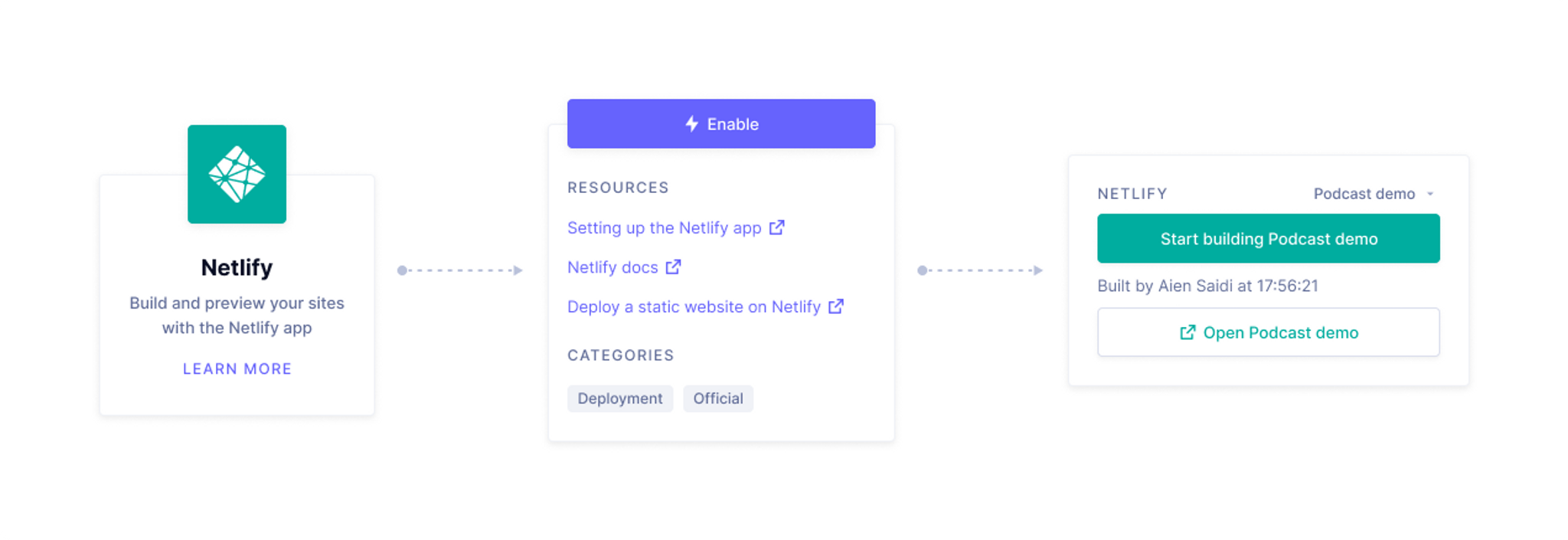Select the Deployment category tag

coord(620,398)
